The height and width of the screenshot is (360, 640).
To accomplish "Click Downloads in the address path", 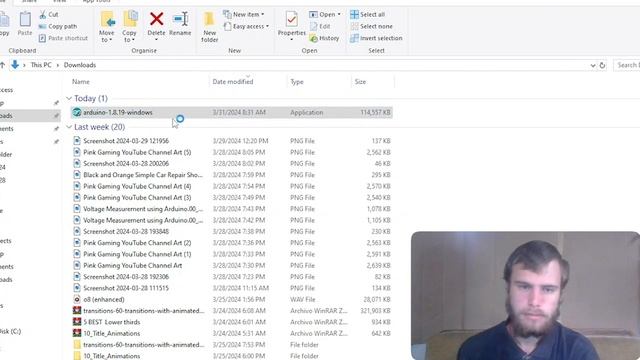I will [80, 65].
